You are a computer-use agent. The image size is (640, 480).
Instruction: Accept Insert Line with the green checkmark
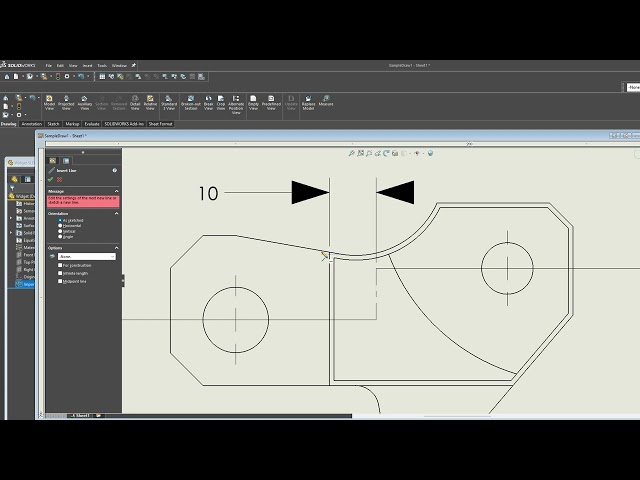tap(51, 180)
